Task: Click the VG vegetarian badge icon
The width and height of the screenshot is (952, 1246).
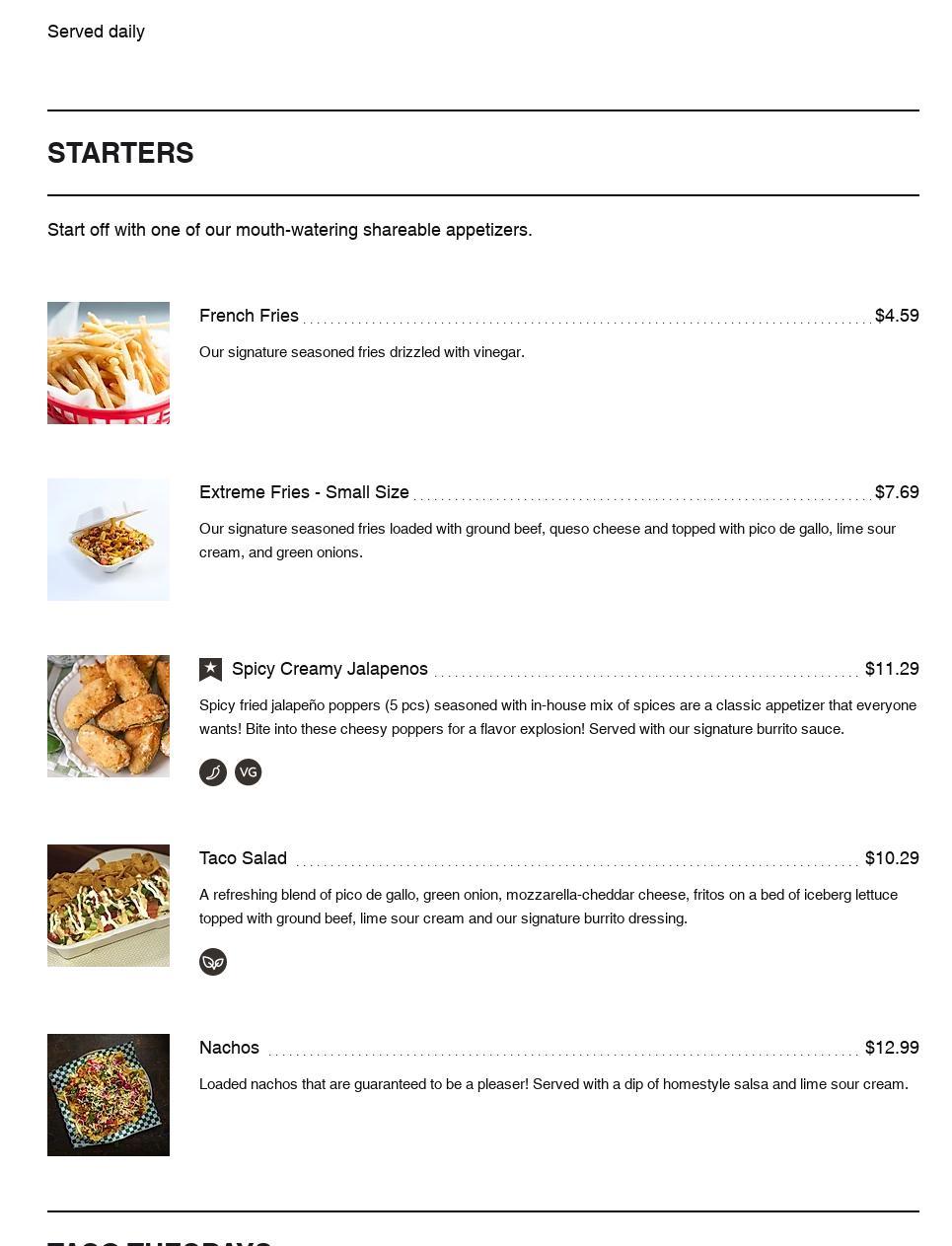Action: point(249,772)
